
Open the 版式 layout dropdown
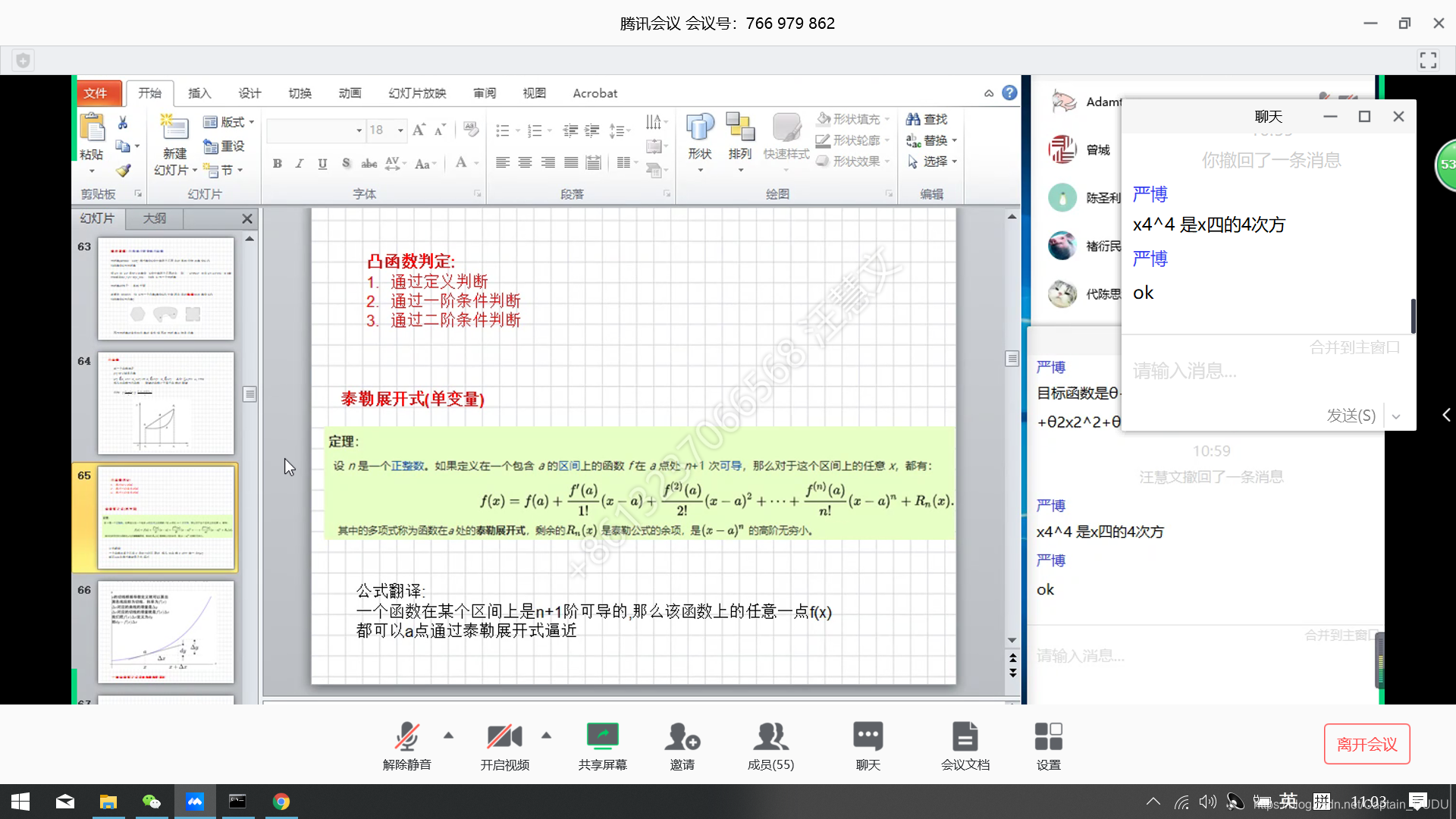(229, 122)
